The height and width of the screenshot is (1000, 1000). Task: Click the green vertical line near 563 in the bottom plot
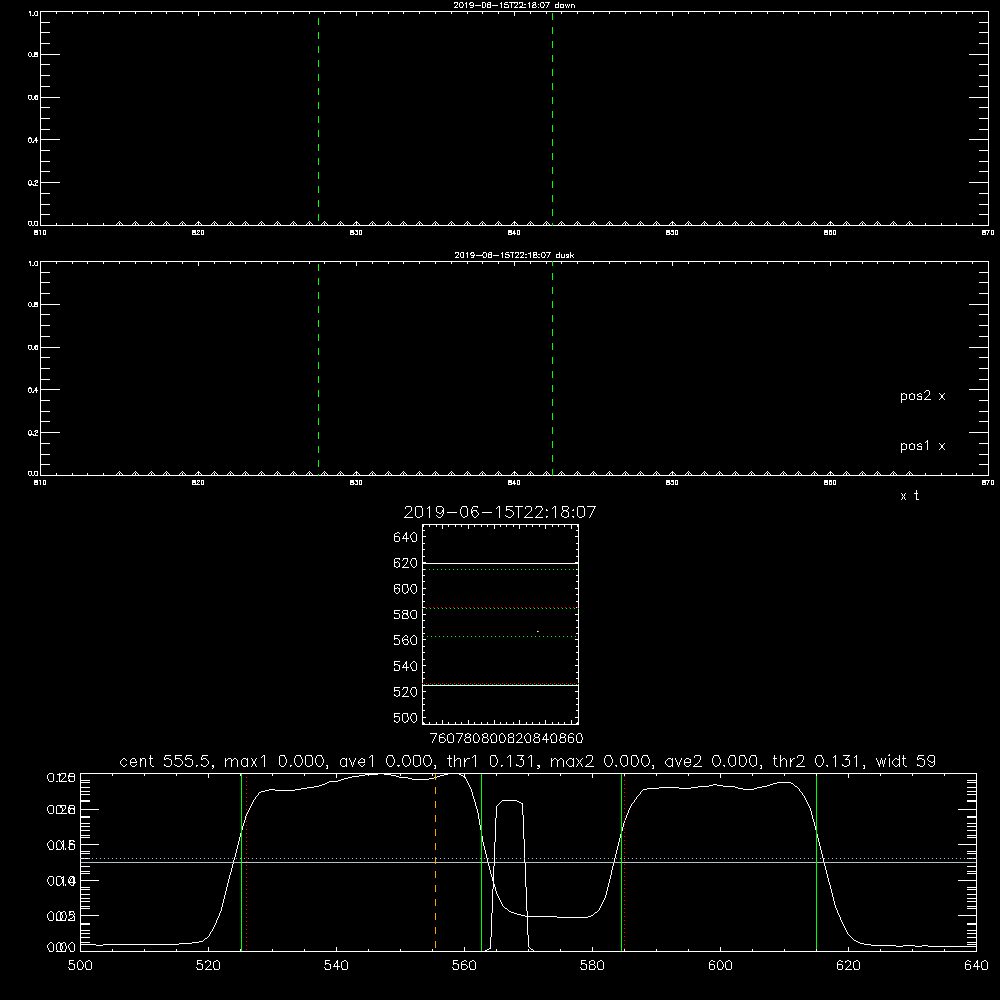[x=482, y=861]
